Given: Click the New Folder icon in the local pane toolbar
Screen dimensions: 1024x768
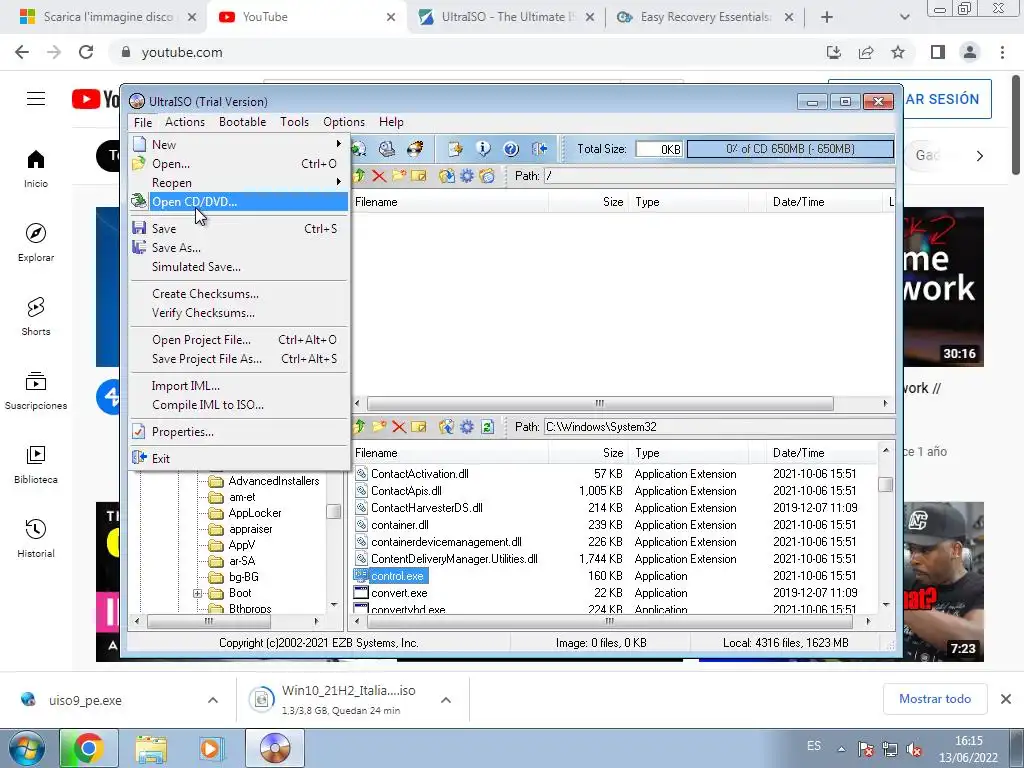Looking at the screenshot, I should coord(379,426).
